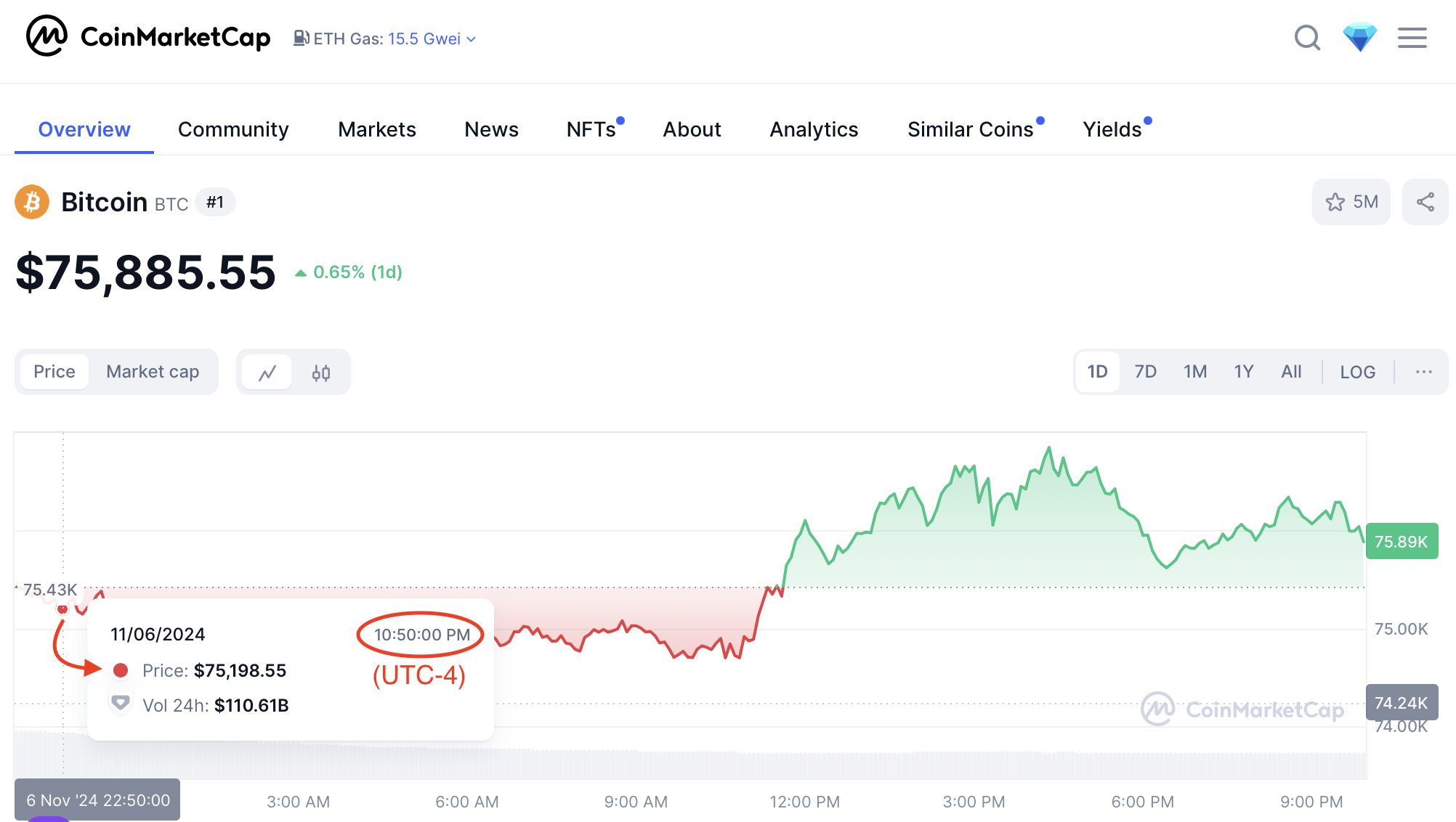This screenshot has height=822, width=1456.
Task: Open the Yields tab
Action: pos(1112,129)
